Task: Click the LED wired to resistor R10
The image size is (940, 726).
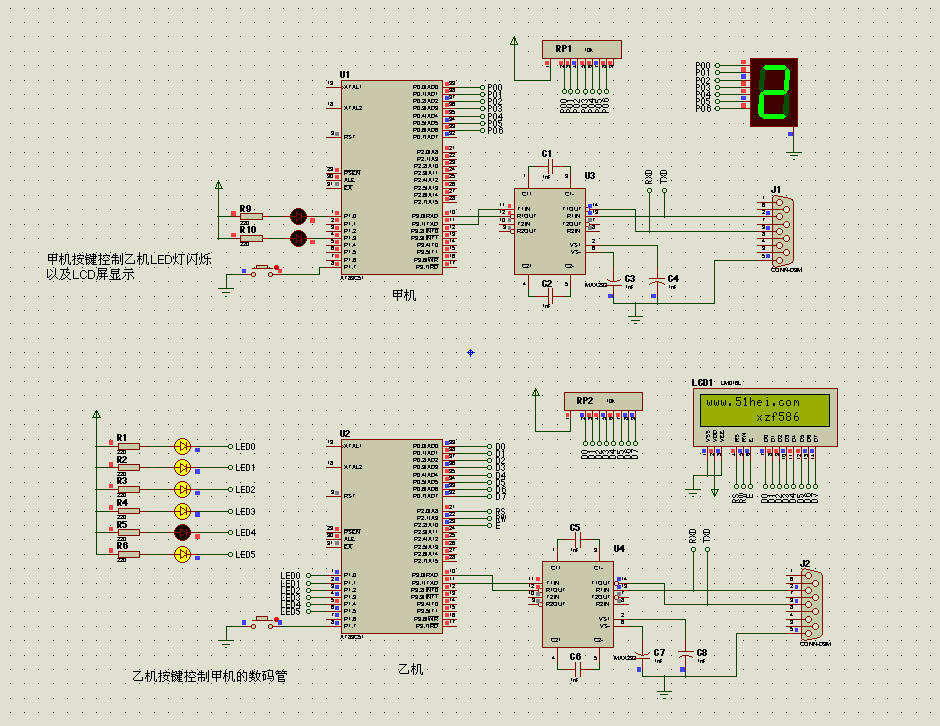Action: pos(298,238)
